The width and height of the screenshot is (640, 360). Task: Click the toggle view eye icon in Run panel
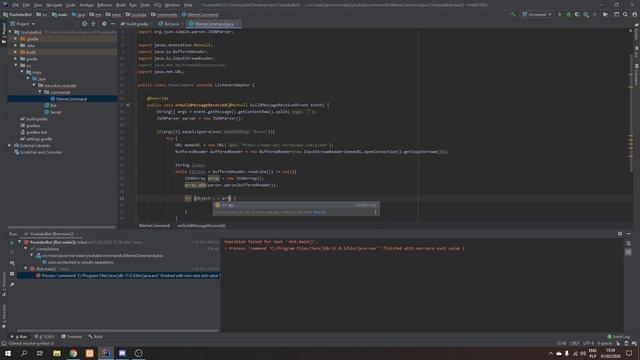(x=12, y=263)
